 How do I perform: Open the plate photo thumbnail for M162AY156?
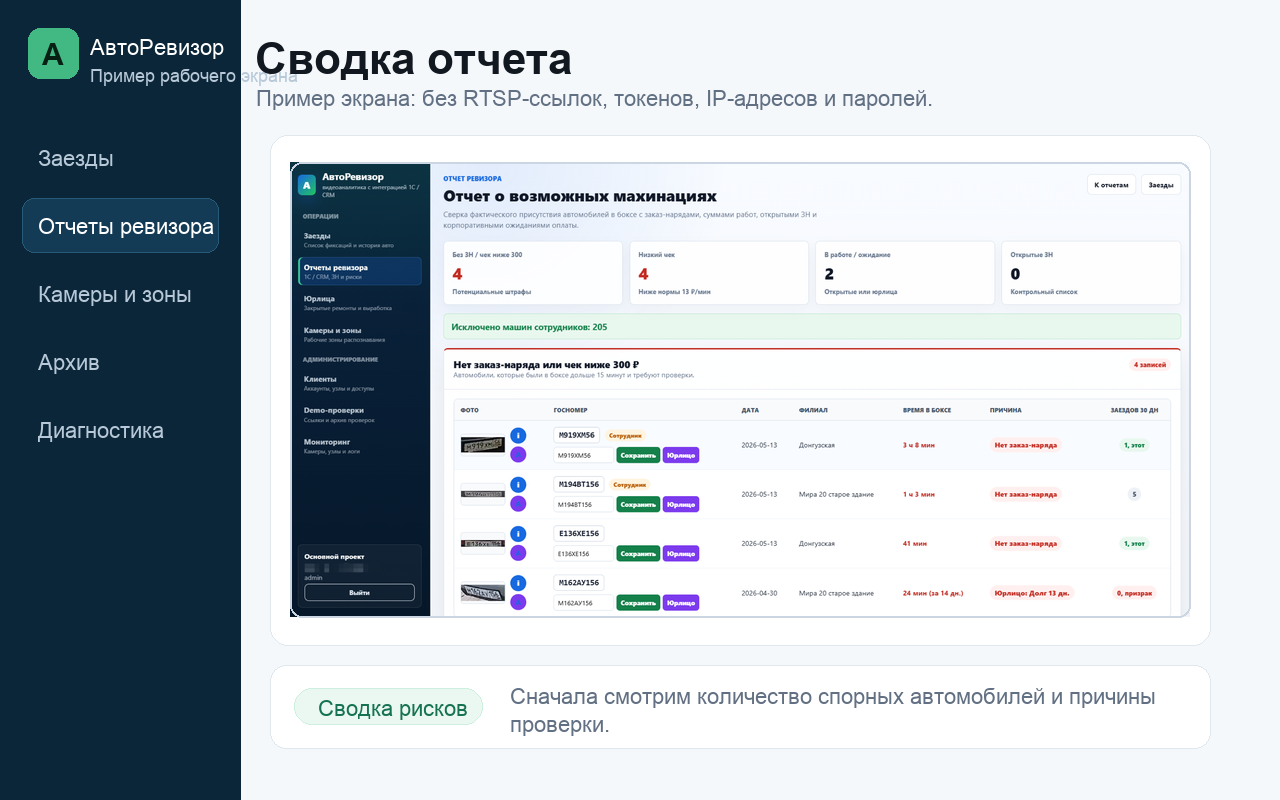pos(483,593)
